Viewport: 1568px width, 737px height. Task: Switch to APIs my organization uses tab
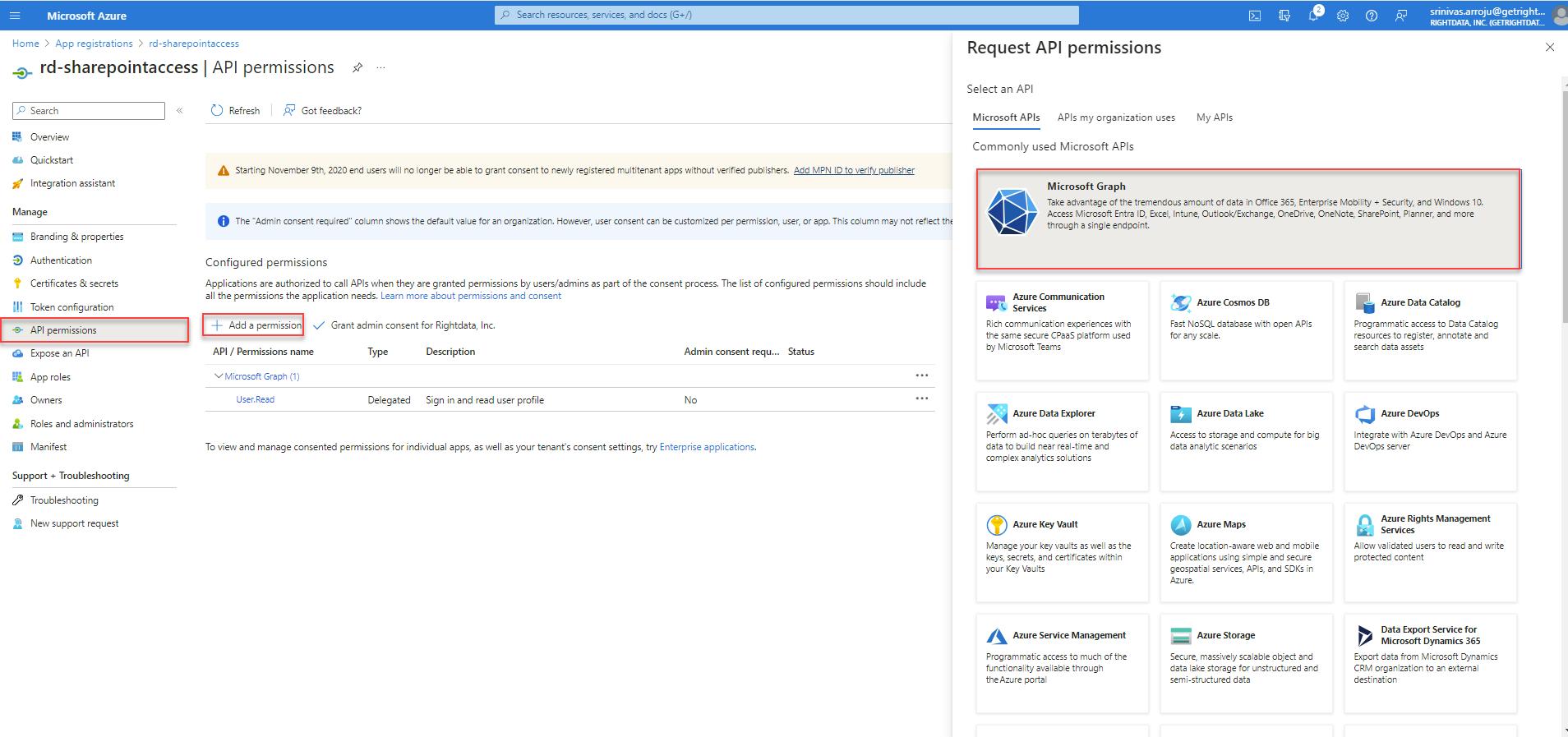[x=1116, y=117]
